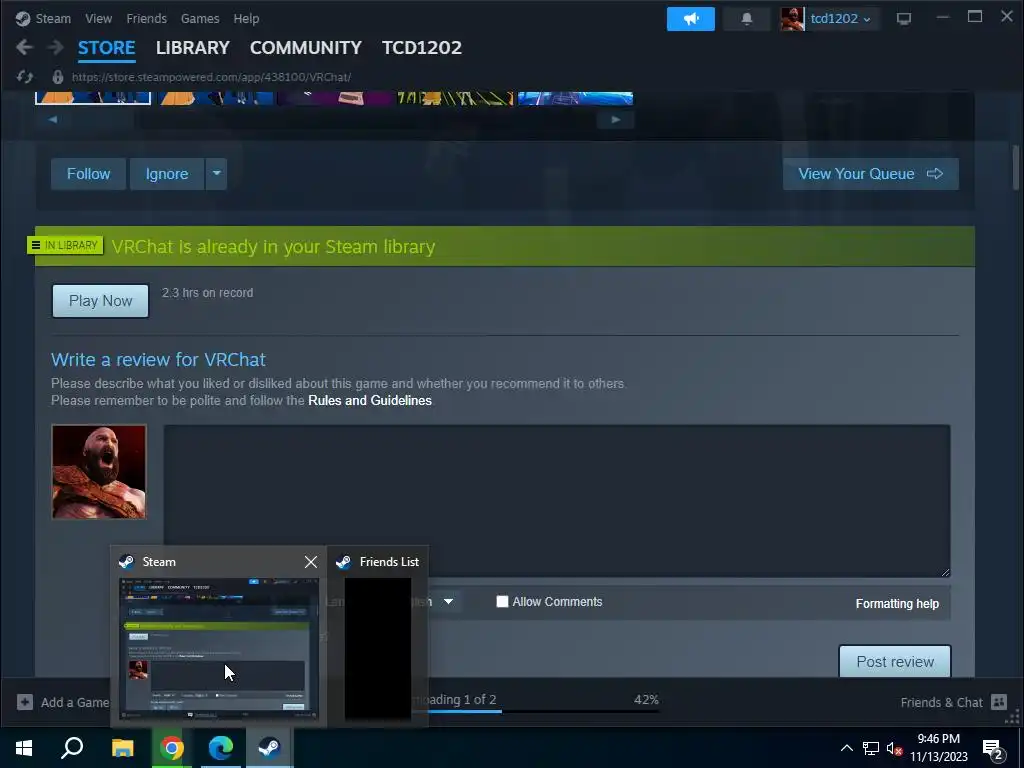This screenshot has width=1024, height=768.
Task: Open the Steam menu
Action: (53, 18)
